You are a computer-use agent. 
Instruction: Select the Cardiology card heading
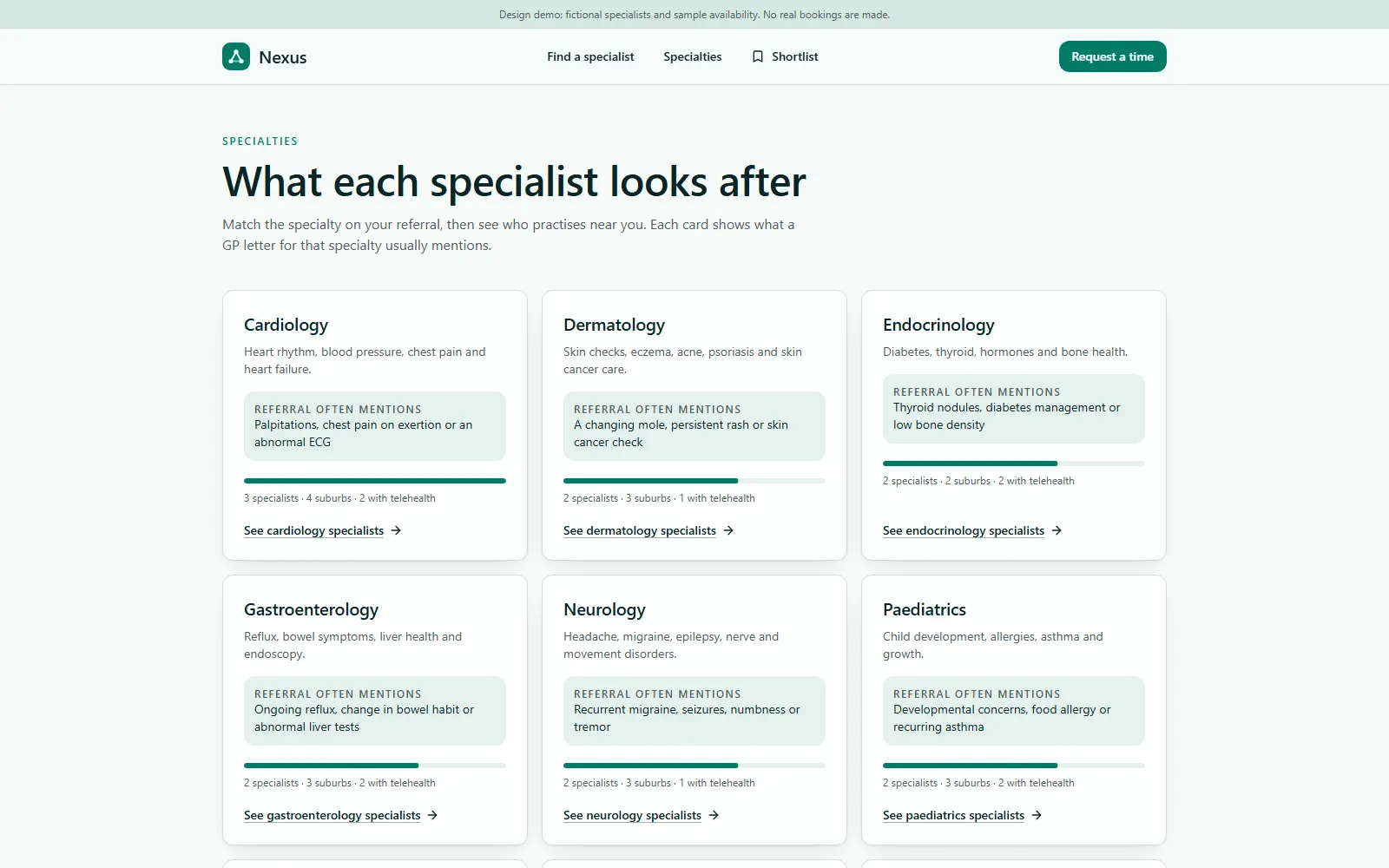286,325
